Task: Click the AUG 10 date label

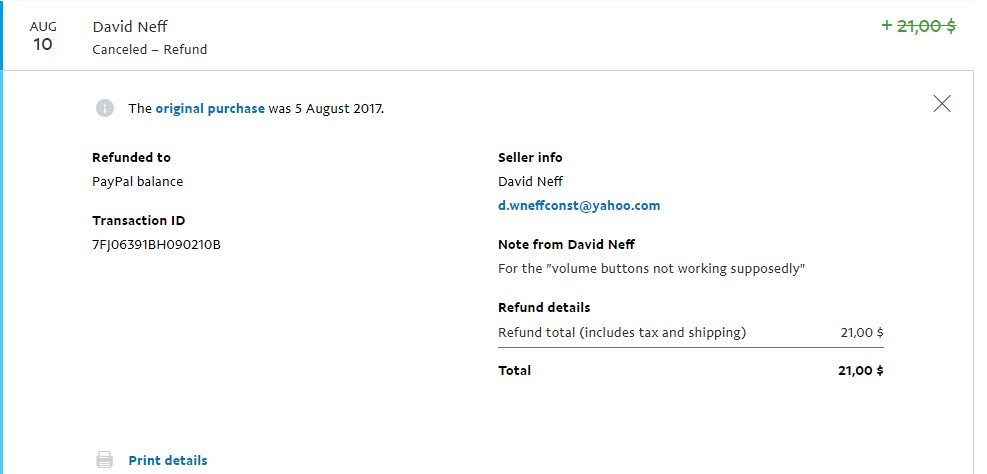Action: coord(43,36)
